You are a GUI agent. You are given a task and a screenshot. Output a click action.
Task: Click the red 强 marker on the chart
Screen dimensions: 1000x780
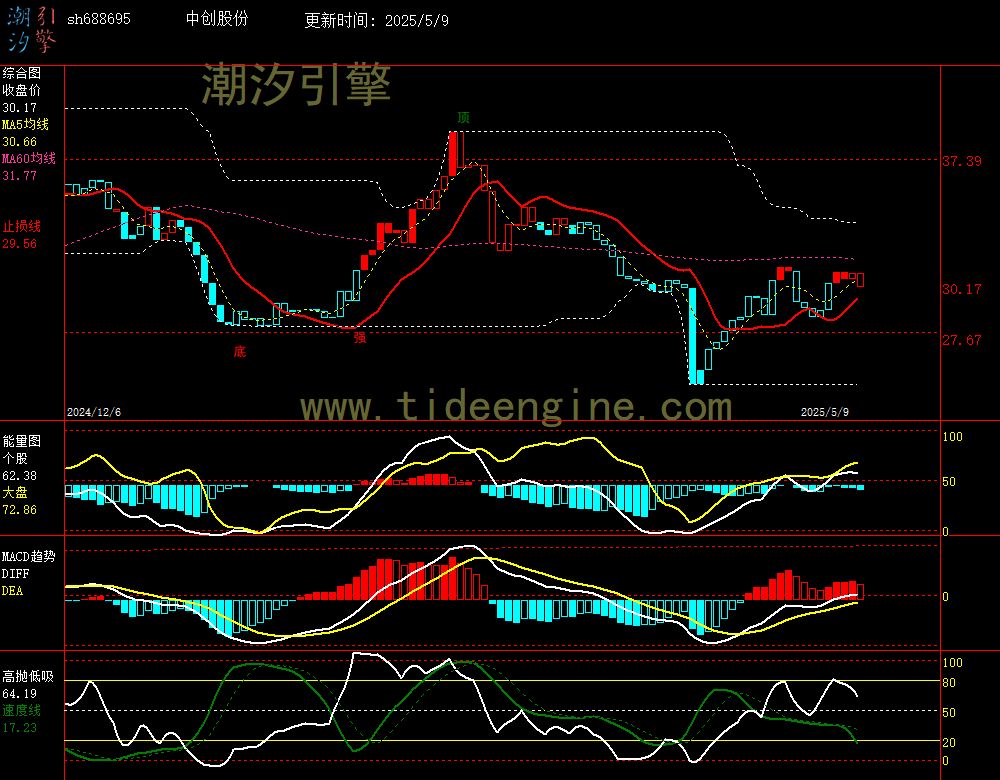[x=360, y=337]
